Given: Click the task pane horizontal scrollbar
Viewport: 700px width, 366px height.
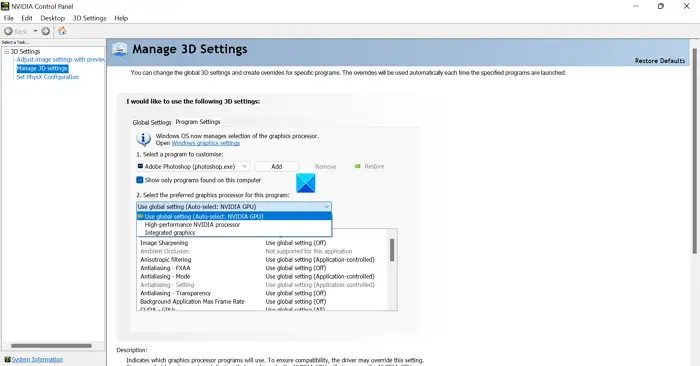Looking at the screenshot, I should 51,345.
